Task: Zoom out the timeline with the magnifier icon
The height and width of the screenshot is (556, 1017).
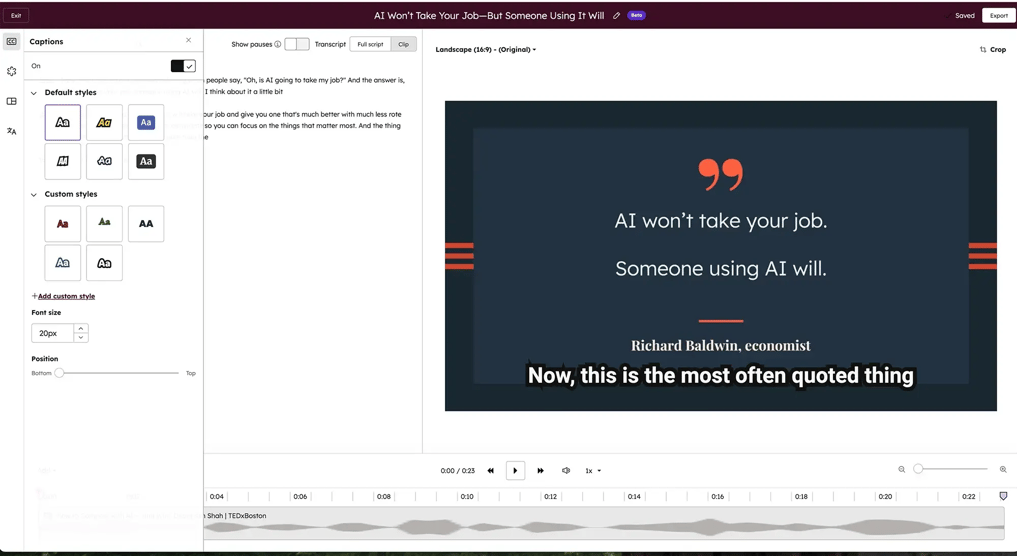Action: tap(902, 469)
